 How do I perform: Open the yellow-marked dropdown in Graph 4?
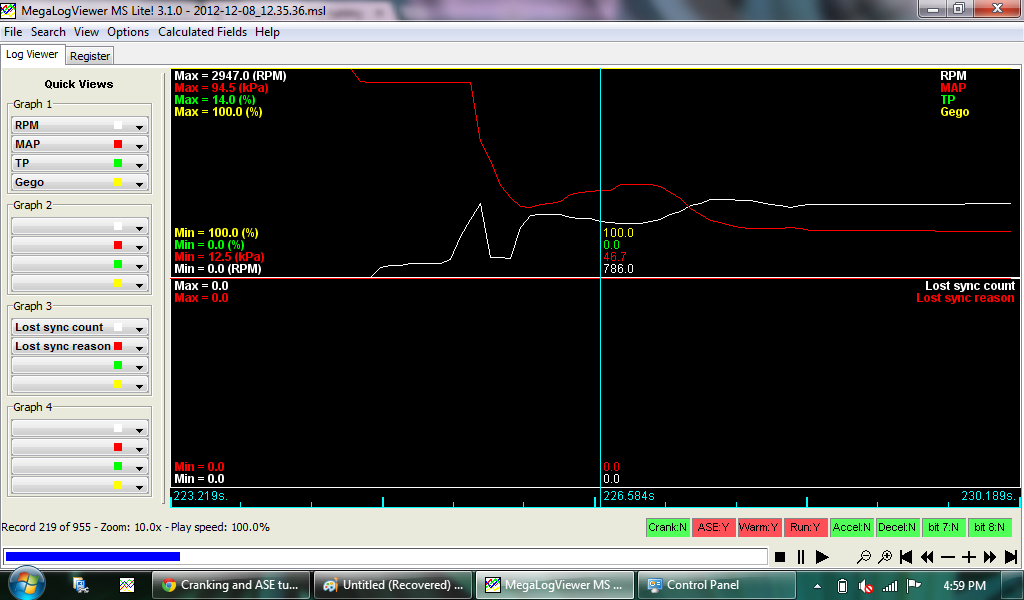(x=80, y=486)
